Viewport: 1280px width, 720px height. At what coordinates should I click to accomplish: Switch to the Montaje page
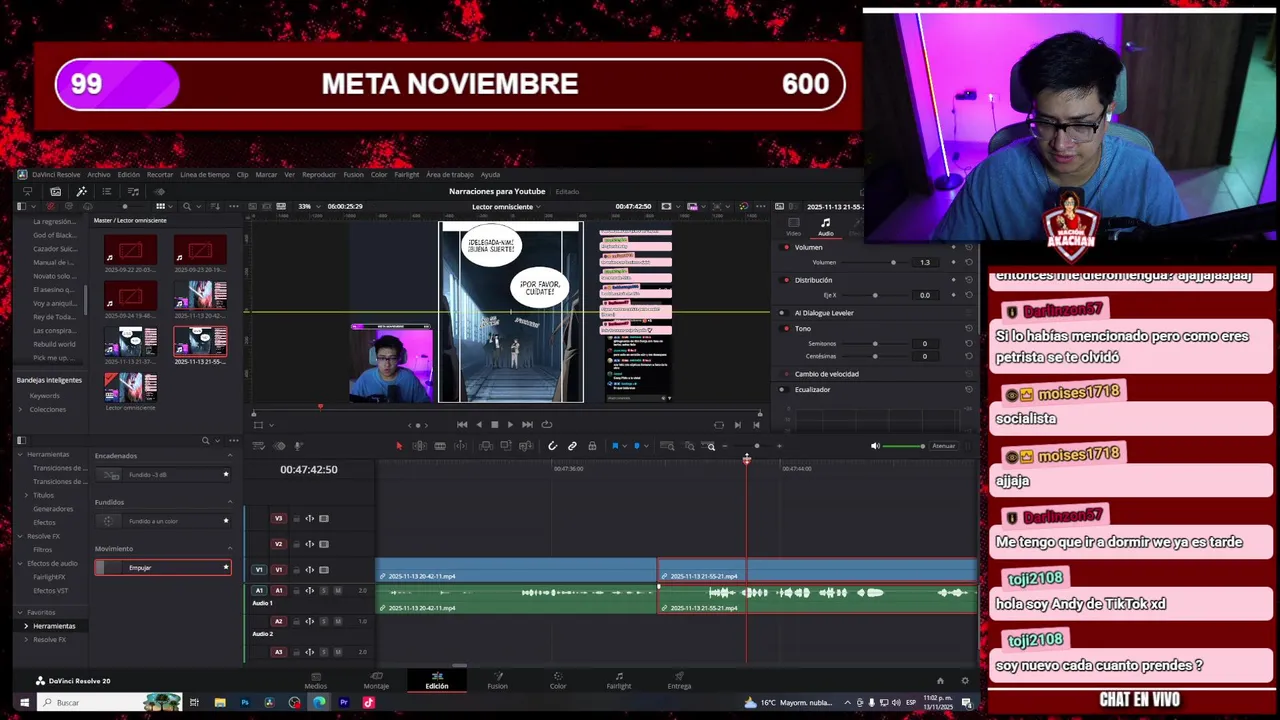376,681
